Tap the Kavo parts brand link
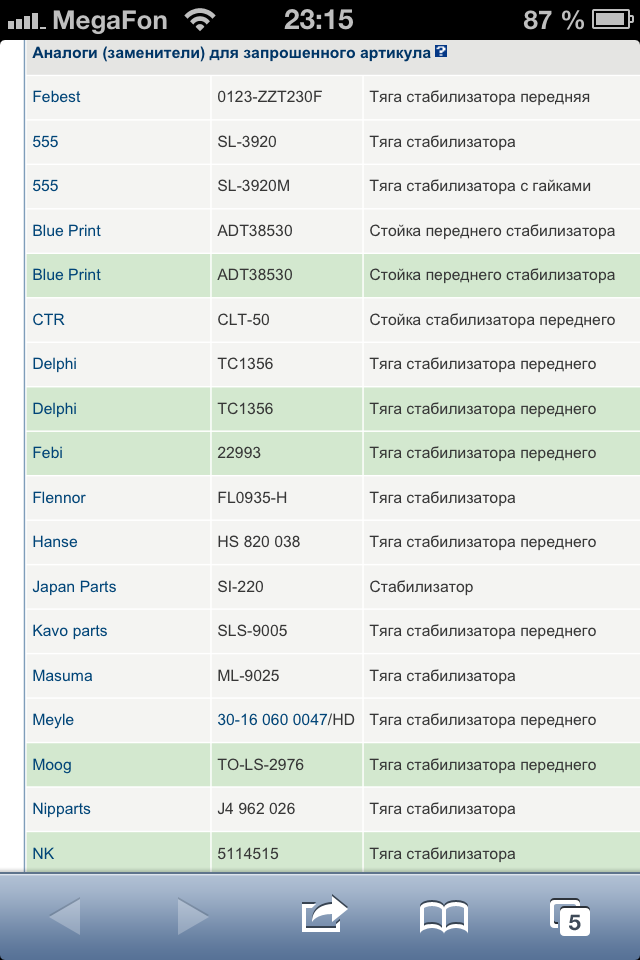Viewport: 640px width, 960px height. coord(70,631)
